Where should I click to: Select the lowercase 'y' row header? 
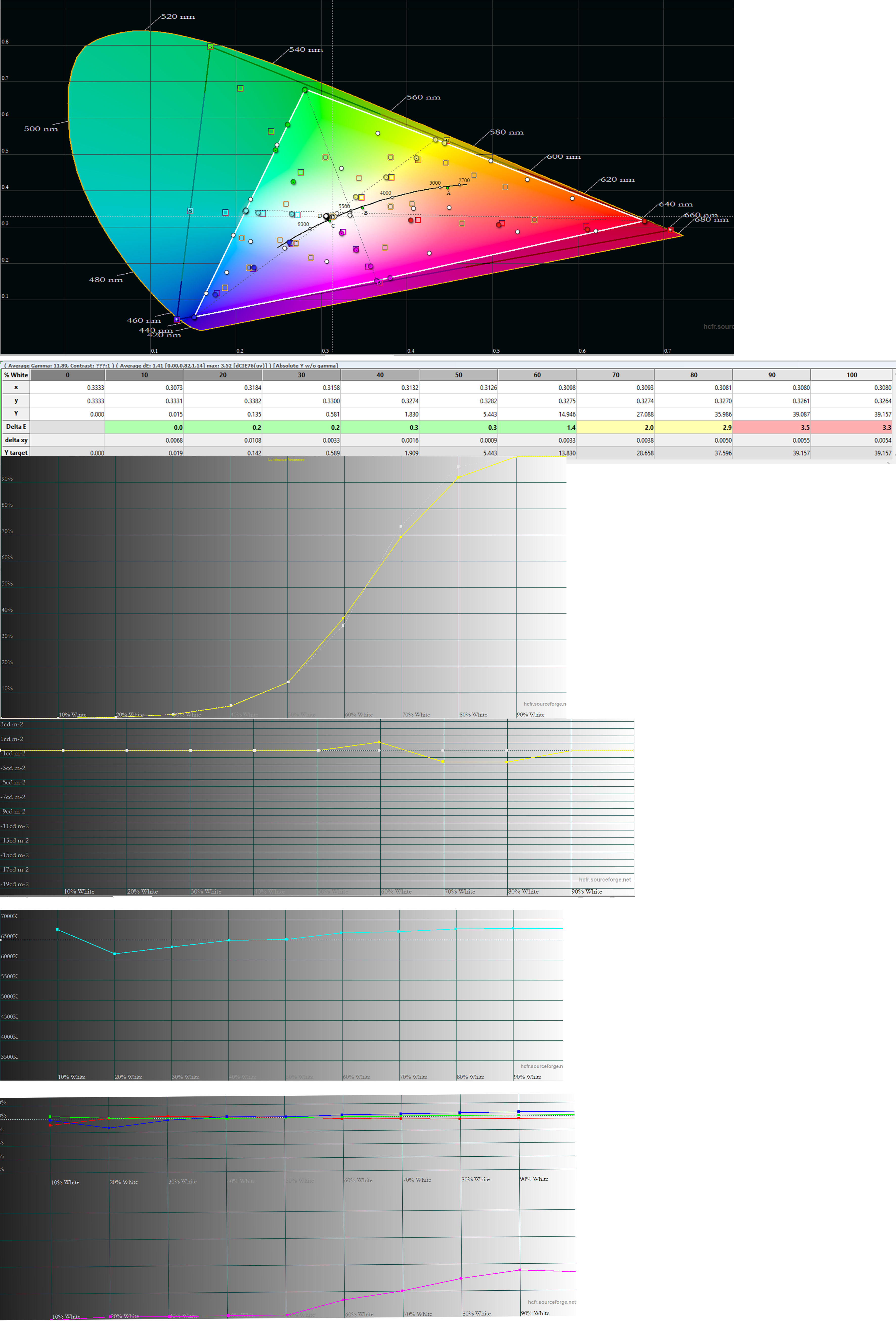pyautogui.click(x=15, y=401)
